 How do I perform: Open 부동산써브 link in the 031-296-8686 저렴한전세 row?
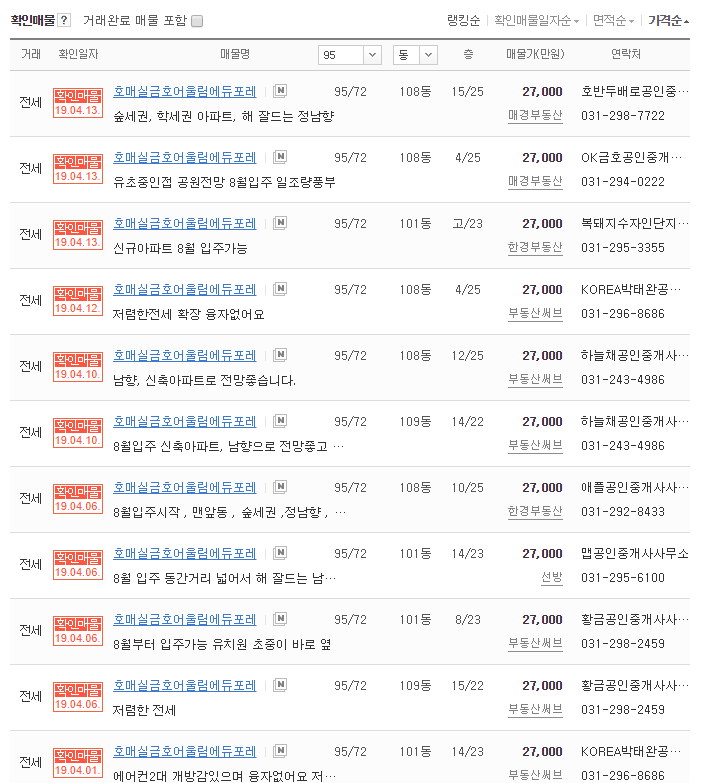click(x=535, y=313)
